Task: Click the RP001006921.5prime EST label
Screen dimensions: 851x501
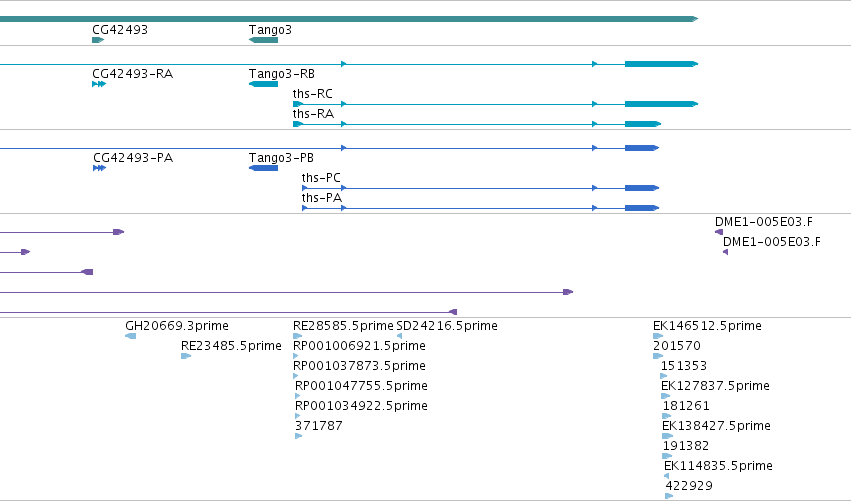Action: [x=359, y=346]
